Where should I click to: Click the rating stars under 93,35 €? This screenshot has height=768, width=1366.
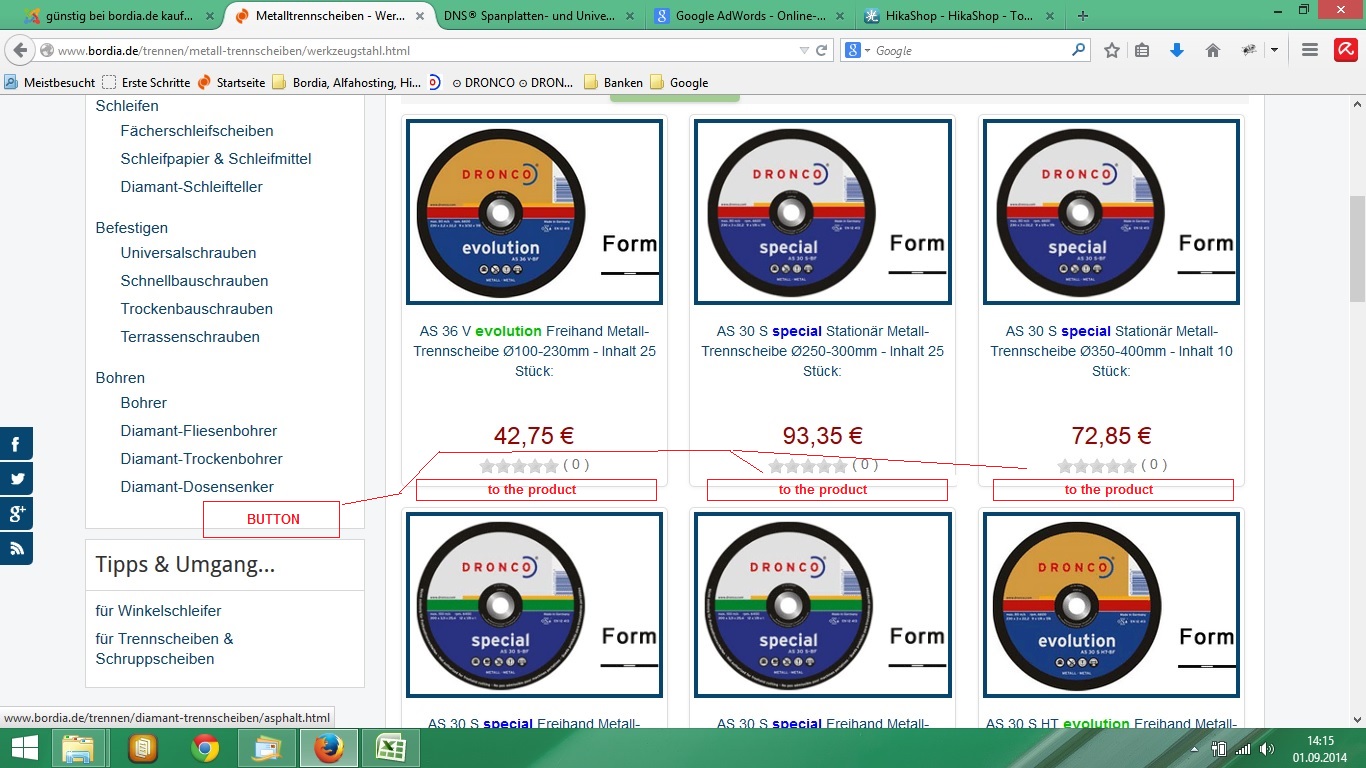pyautogui.click(x=808, y=465)
